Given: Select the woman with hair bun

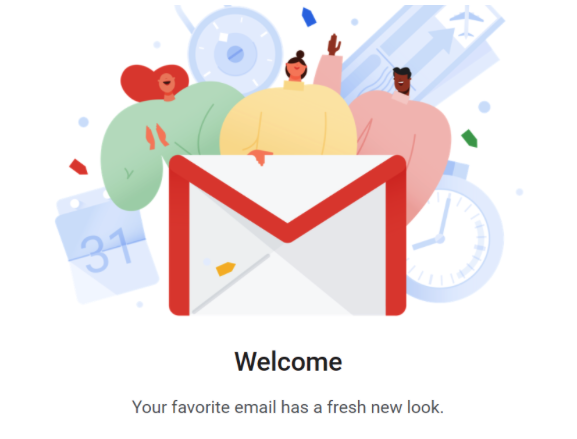Looking at the screenshot, I should tap(297, 67).
